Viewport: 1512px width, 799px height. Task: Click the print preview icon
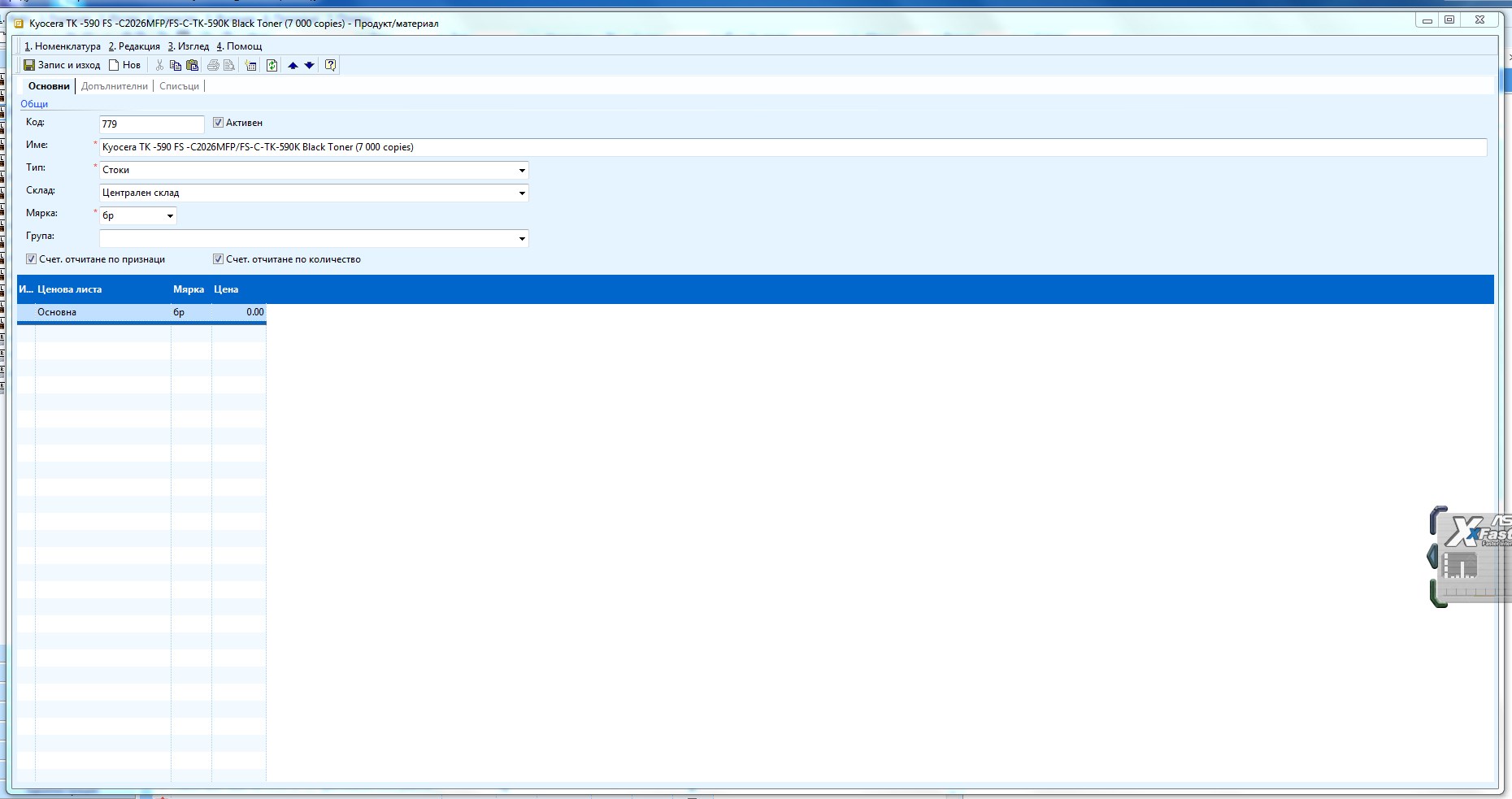(x=229, y=65)
